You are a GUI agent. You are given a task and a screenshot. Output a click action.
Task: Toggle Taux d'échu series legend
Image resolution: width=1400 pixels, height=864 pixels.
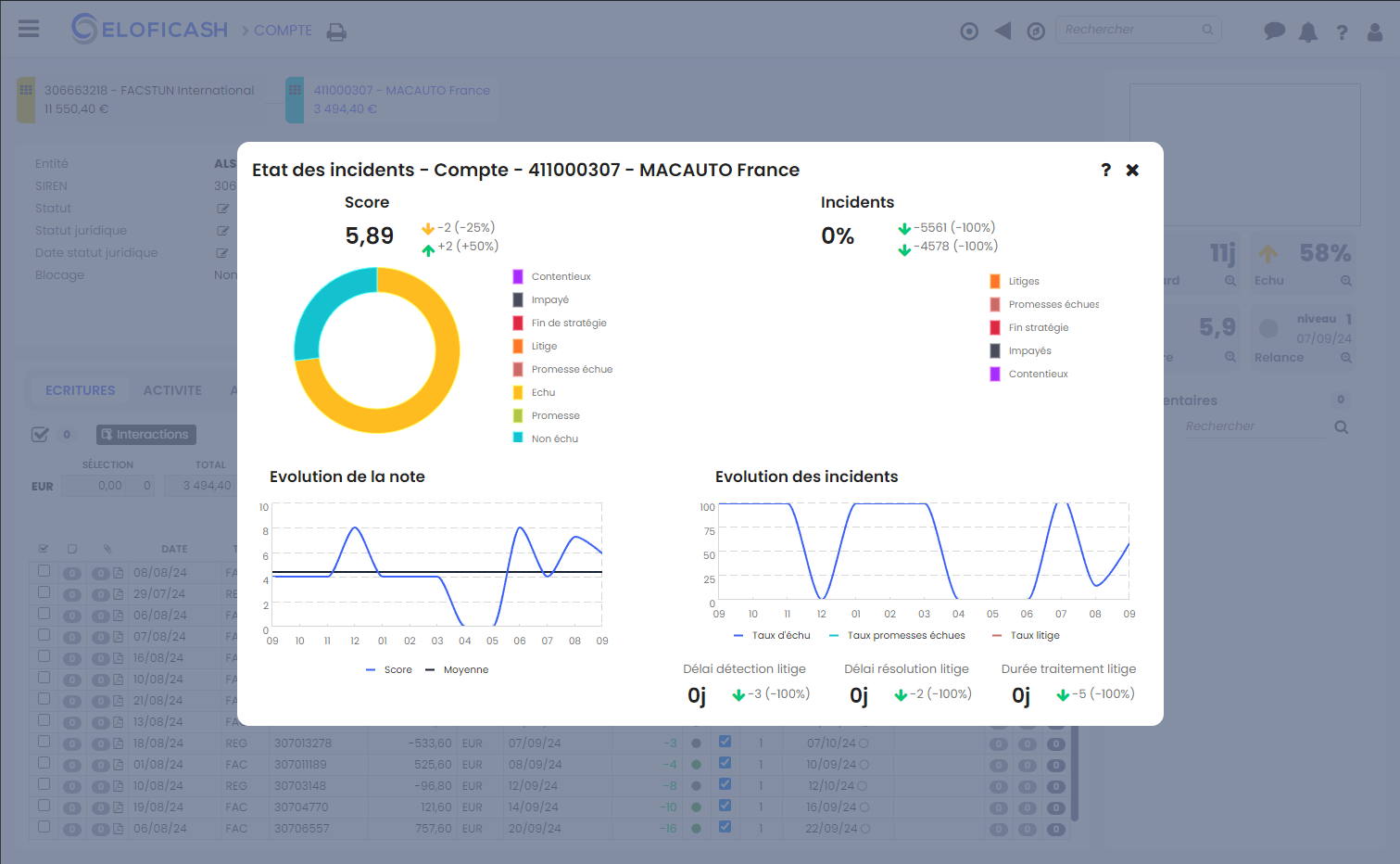click(x=772, y=635)
